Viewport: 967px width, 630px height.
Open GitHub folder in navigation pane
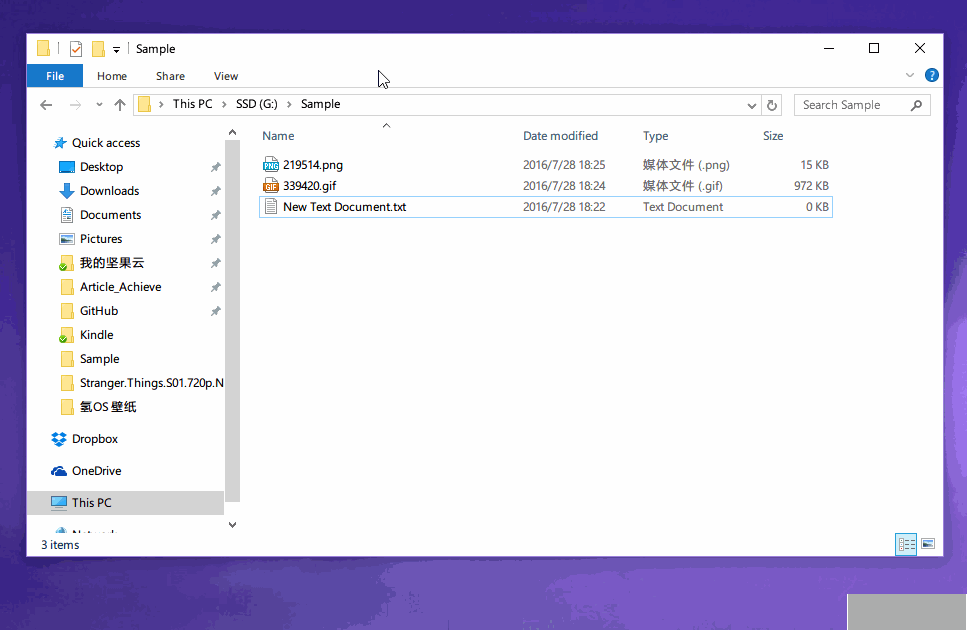click(99, 311)
